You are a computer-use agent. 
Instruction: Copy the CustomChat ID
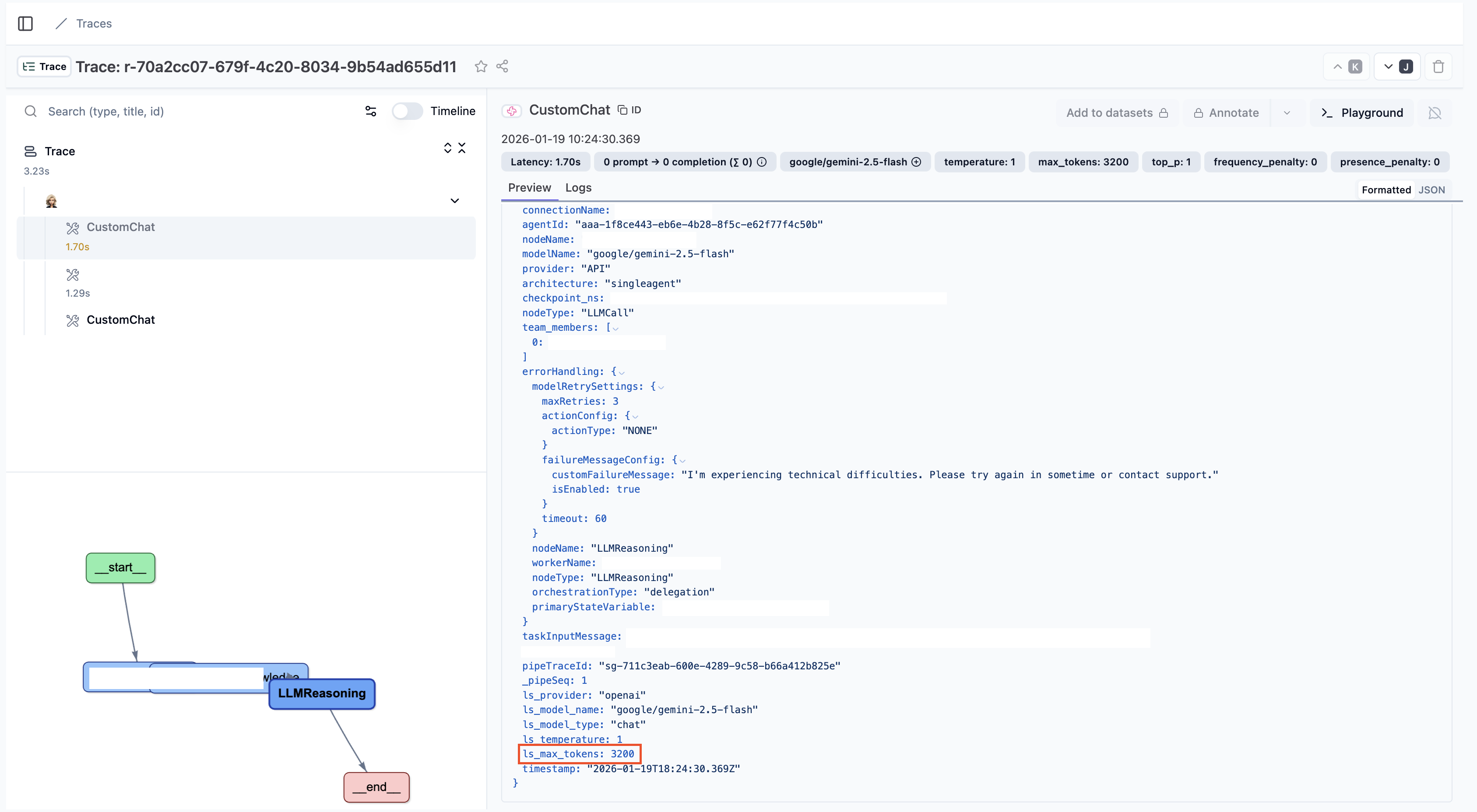[629, 110]
